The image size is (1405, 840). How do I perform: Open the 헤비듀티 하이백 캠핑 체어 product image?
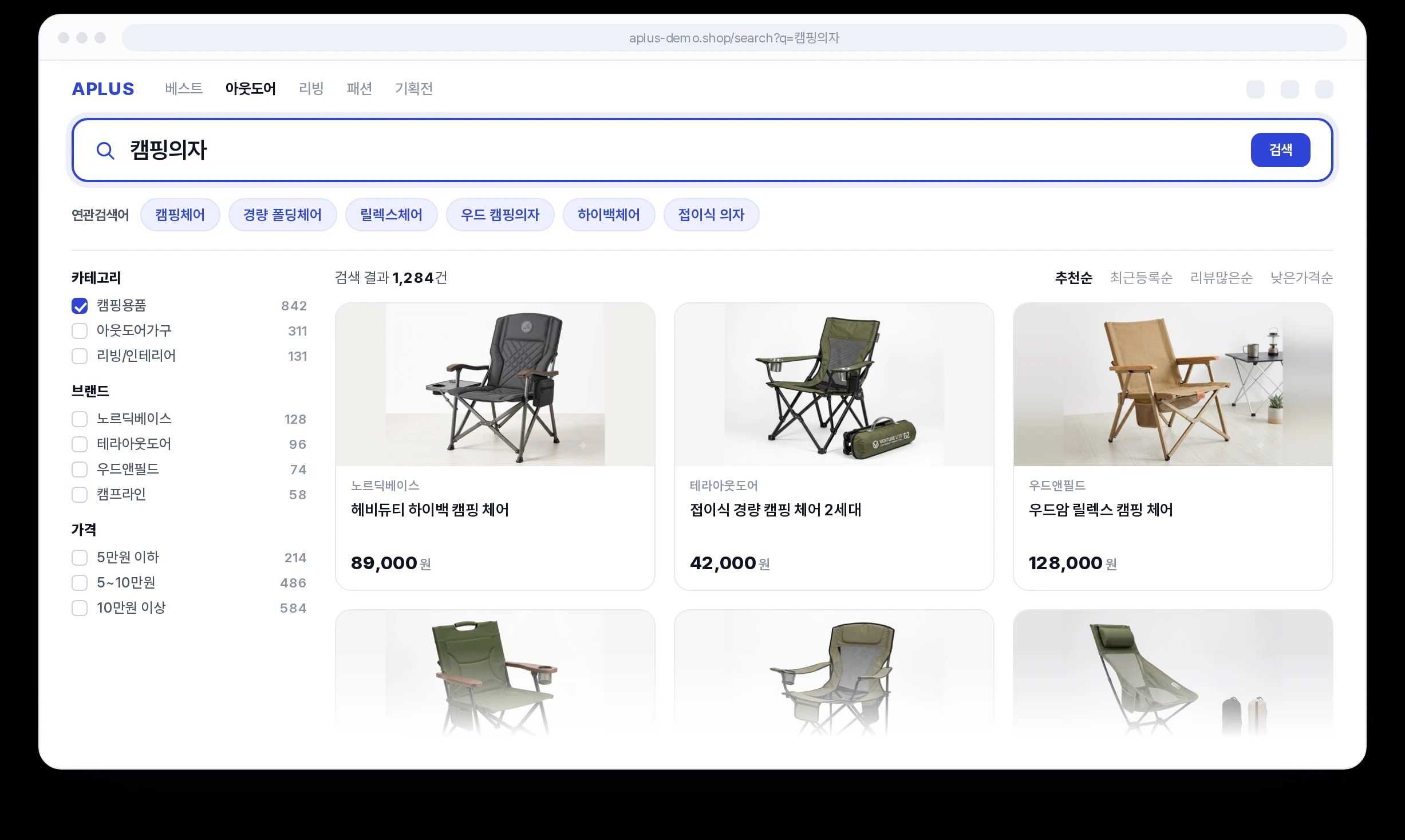pyautogui.click(x=495, y=385)
